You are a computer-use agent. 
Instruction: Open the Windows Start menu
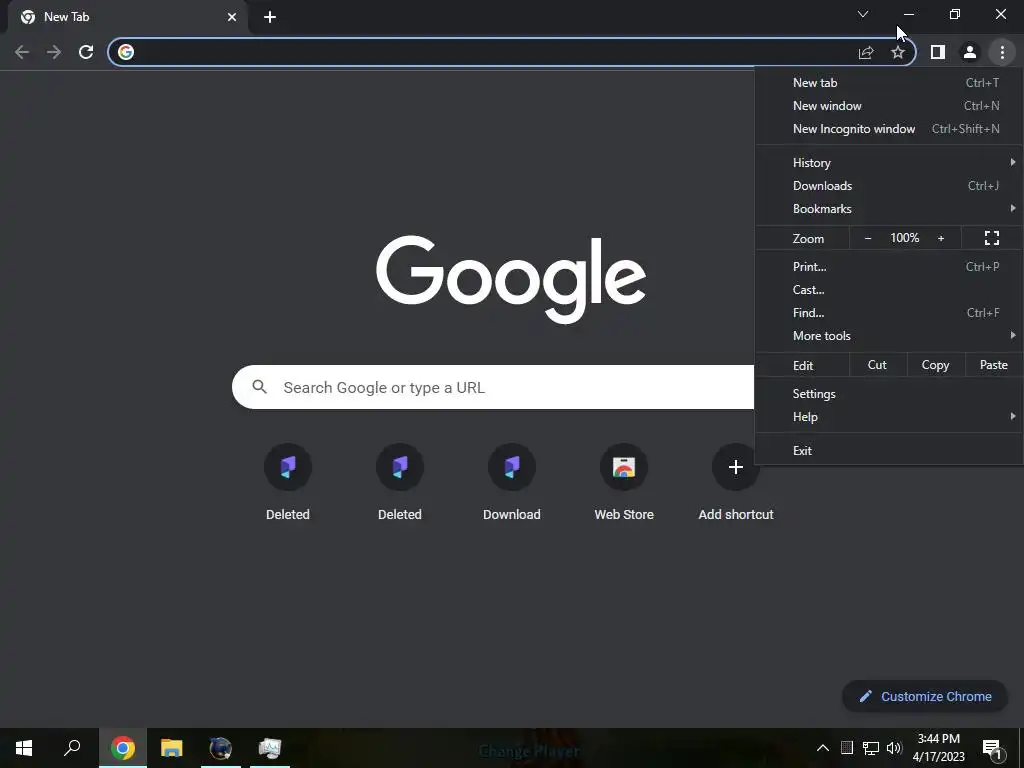pyautogui.click(x=24, y=748)
